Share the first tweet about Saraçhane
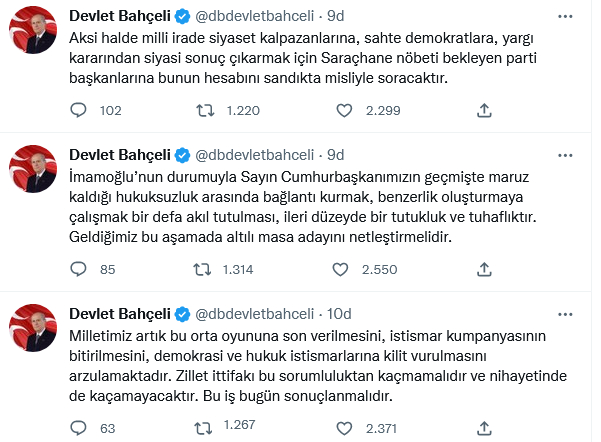The image size is (601, 442). point(484,110)
